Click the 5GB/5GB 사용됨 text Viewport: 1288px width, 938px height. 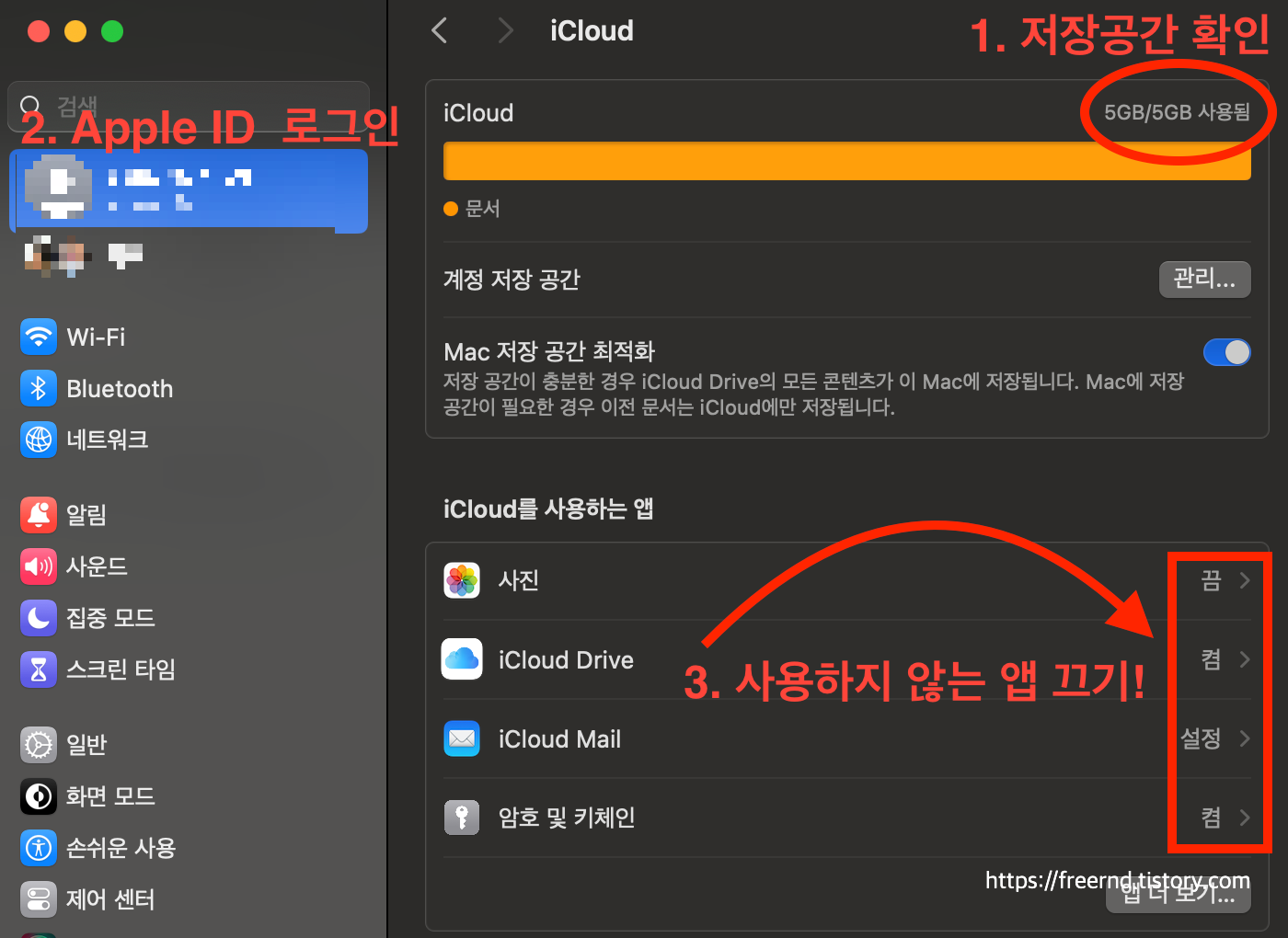1177,112
